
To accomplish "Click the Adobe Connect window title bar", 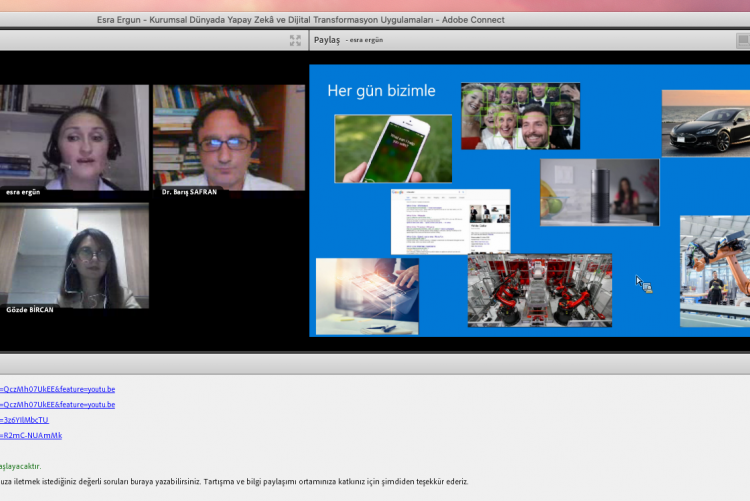I will pyautogui.click(x=300, y=19).
